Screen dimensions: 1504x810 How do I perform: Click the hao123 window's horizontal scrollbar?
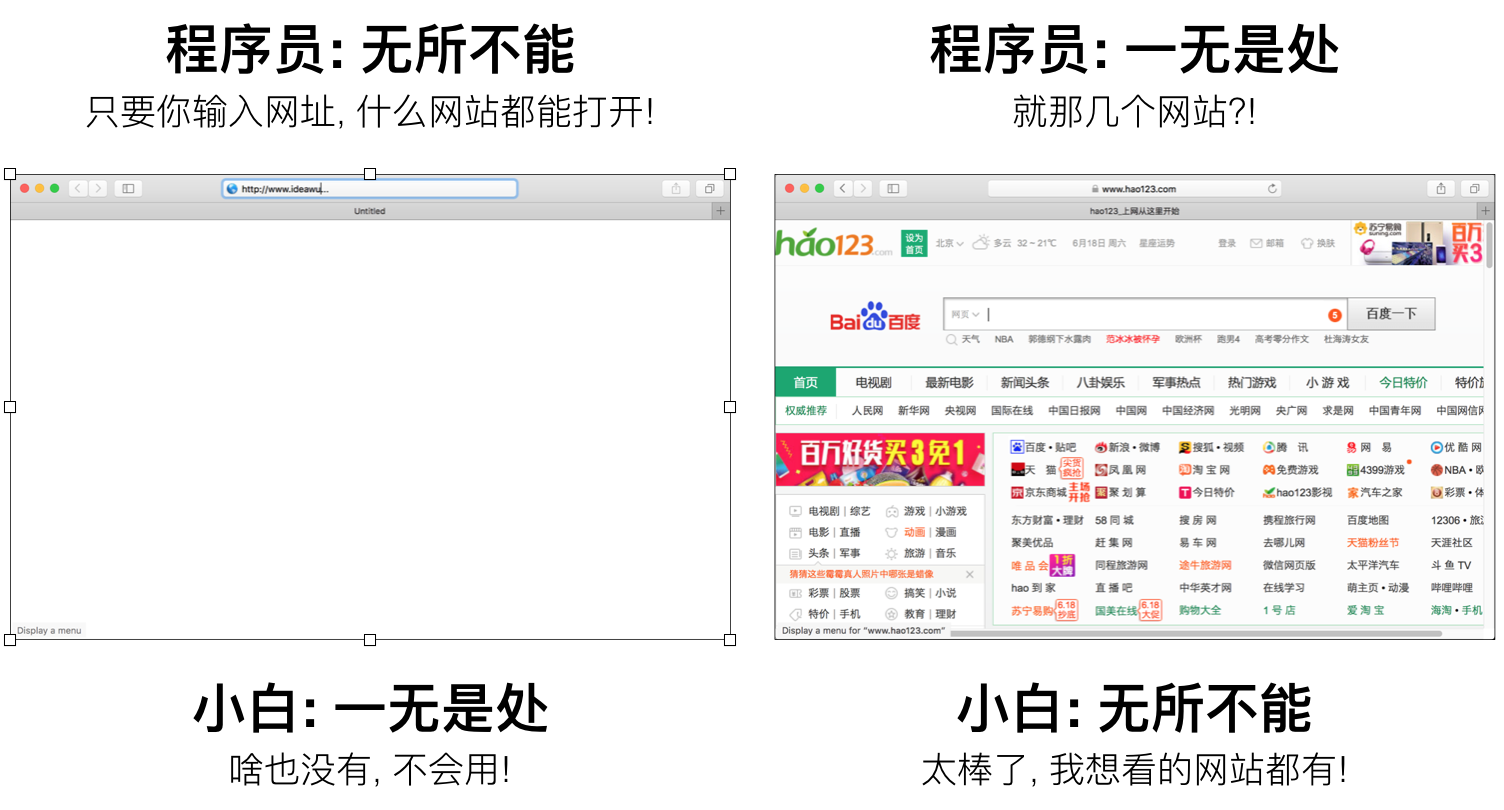[x=1196, y=633]
